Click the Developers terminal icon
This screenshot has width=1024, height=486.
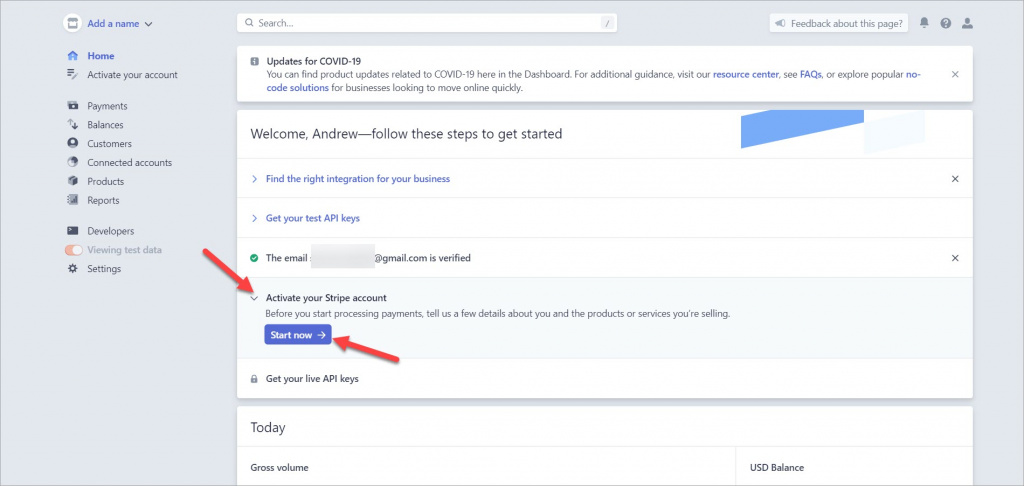[x=73, y=231]
